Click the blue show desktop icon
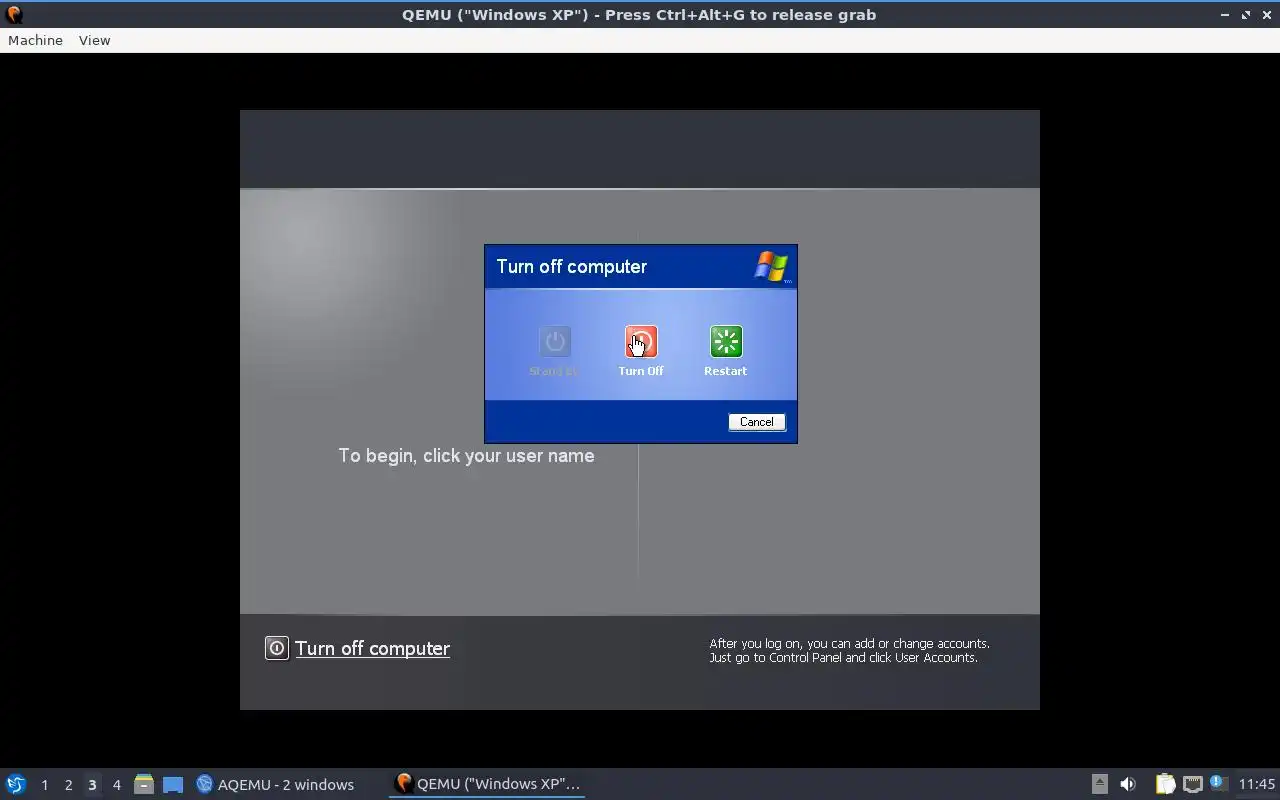This screenshot has height=800, width=1280. click(173, 784)
